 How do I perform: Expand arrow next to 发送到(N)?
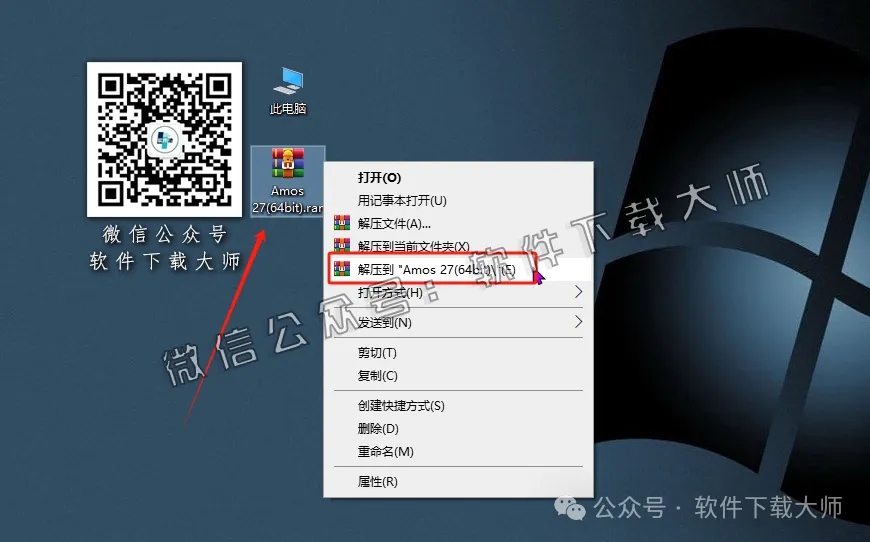(x=578, y=322)
